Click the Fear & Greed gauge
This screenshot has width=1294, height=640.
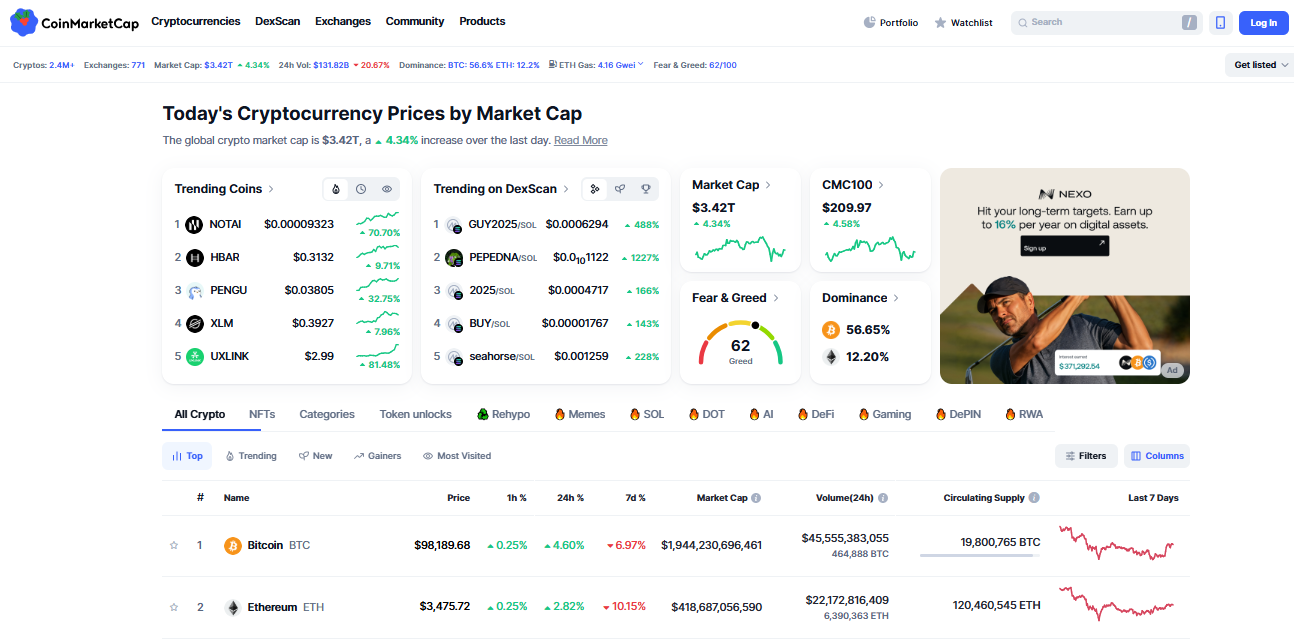pos(740,343)
